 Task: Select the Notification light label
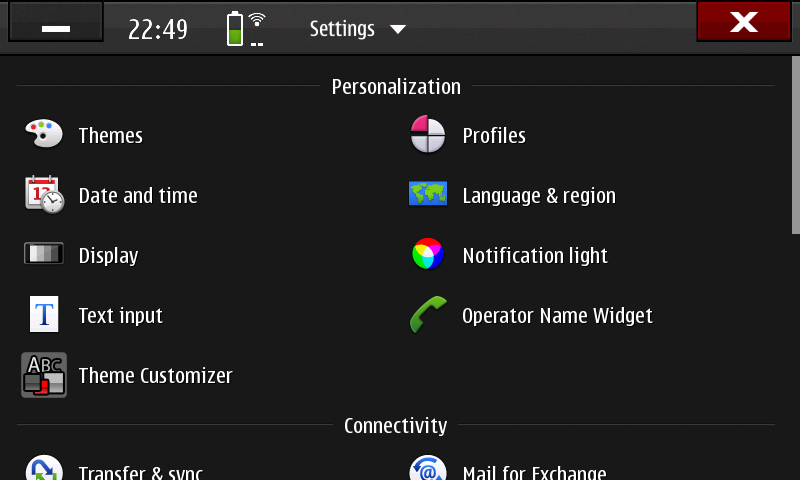(535, 256)
